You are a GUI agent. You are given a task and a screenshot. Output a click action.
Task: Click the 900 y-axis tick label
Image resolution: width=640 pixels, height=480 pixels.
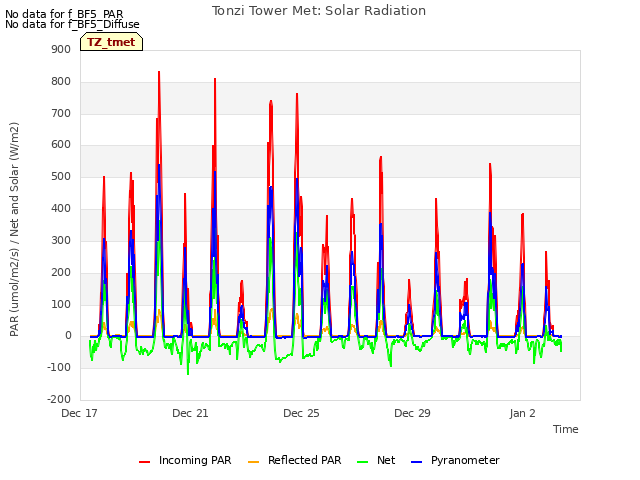[x=61, y=49]
